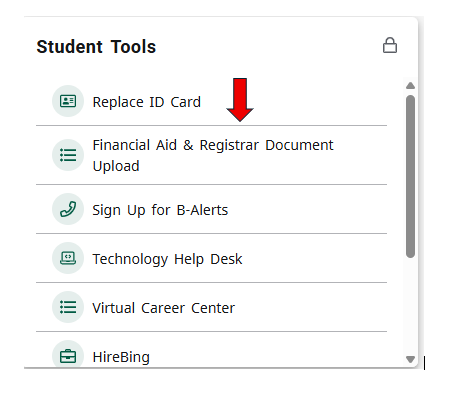Click the list icon beside Financial Aid & Registrar
452x395 pixels.
68,155
